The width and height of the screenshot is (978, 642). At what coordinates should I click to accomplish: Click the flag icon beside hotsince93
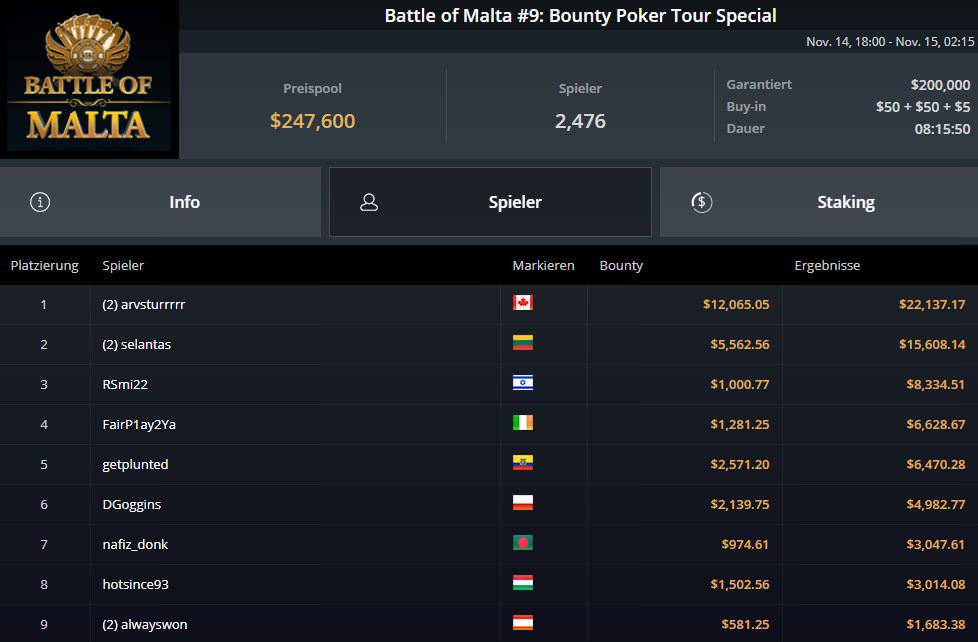(x=522, y=583)
